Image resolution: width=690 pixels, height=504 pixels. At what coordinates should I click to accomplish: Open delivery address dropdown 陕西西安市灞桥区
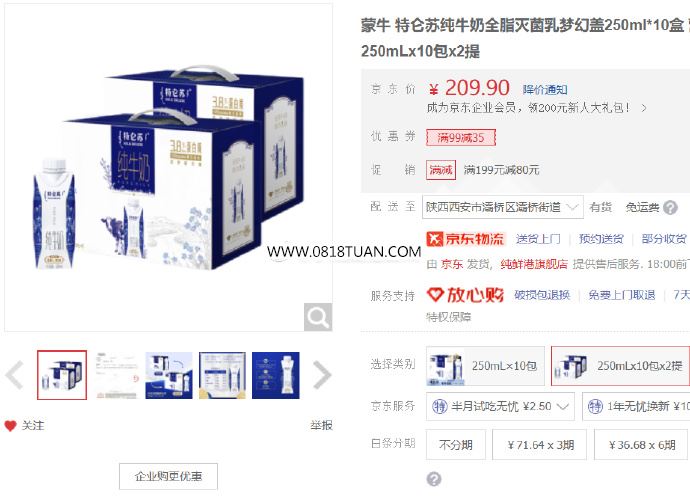pos(503,207)
